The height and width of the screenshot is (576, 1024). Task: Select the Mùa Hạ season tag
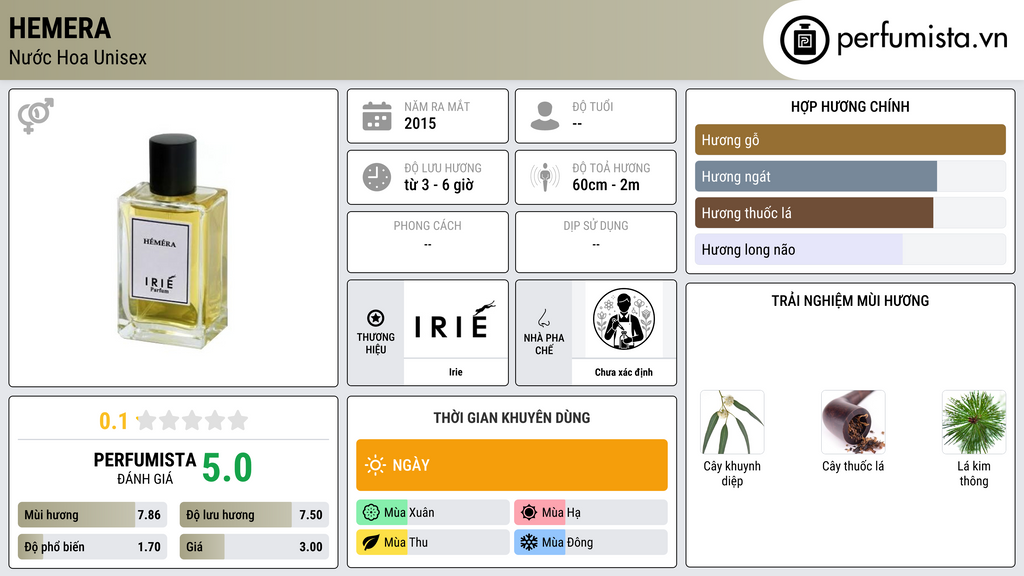pos(591,513)
